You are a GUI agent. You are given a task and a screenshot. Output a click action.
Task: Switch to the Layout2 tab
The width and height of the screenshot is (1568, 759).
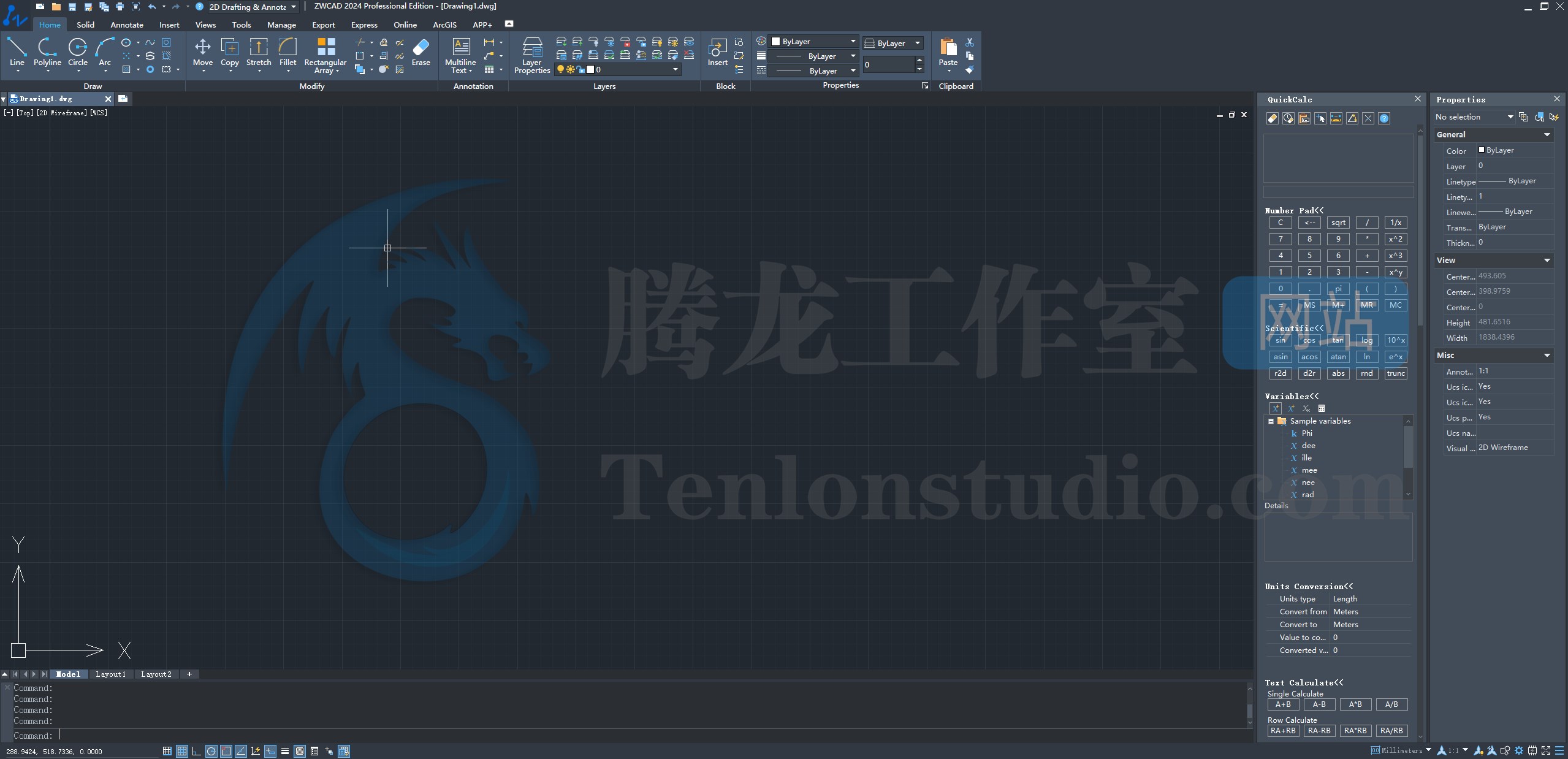156,674
